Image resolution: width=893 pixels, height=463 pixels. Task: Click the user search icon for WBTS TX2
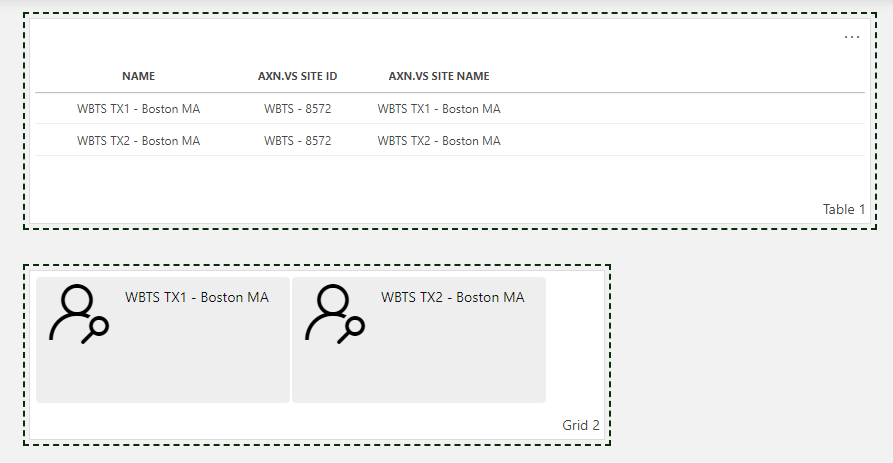pos(335,314)
